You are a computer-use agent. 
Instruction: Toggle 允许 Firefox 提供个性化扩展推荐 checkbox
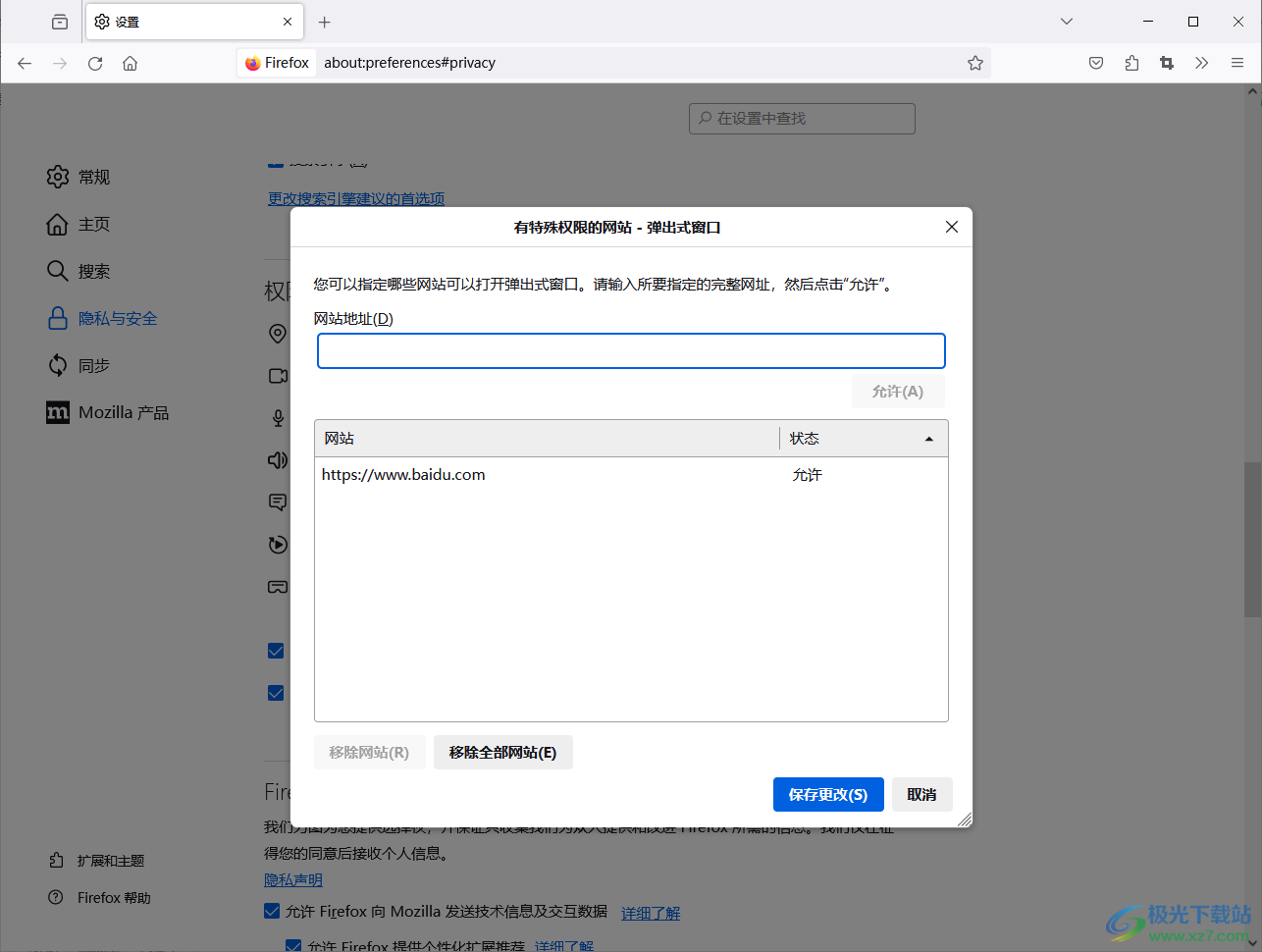(292, 945)
